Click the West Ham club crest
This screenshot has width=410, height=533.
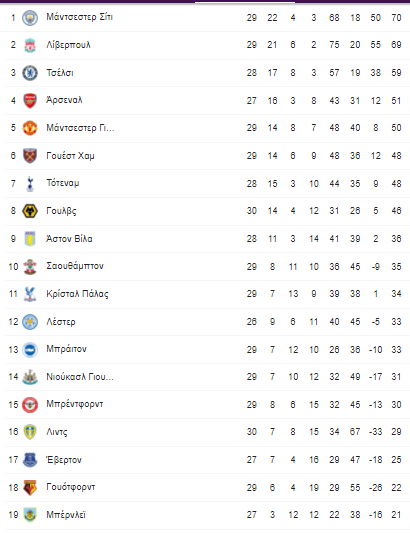pyautogui.click(x=30, y=156)
